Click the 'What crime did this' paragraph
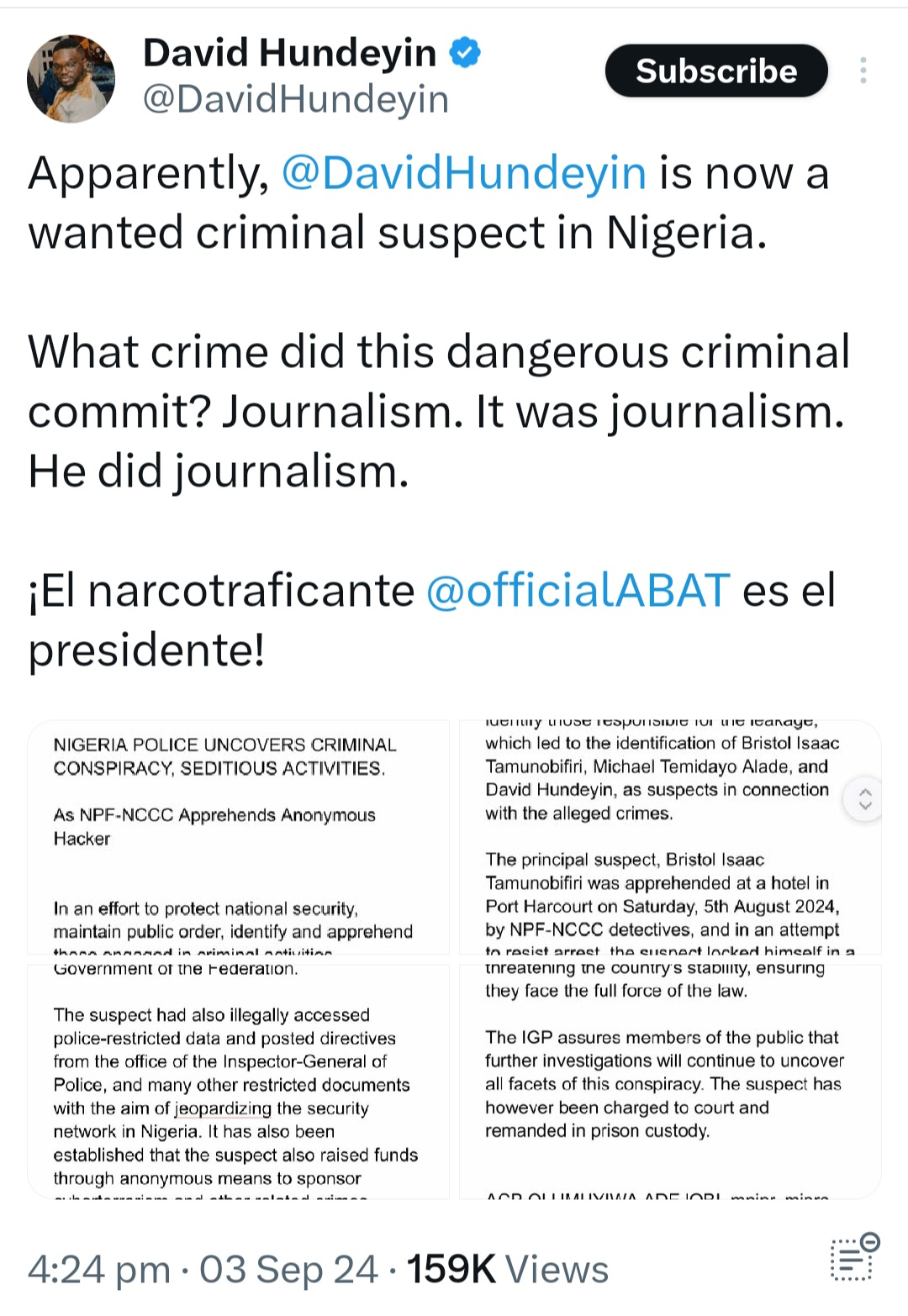Viewport: 908px width, 1316px height. (x=437, y=411)
